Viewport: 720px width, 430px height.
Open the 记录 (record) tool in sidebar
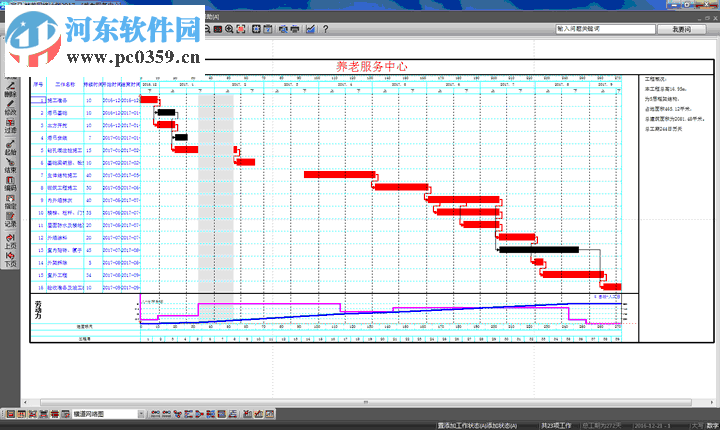[10, 220]
